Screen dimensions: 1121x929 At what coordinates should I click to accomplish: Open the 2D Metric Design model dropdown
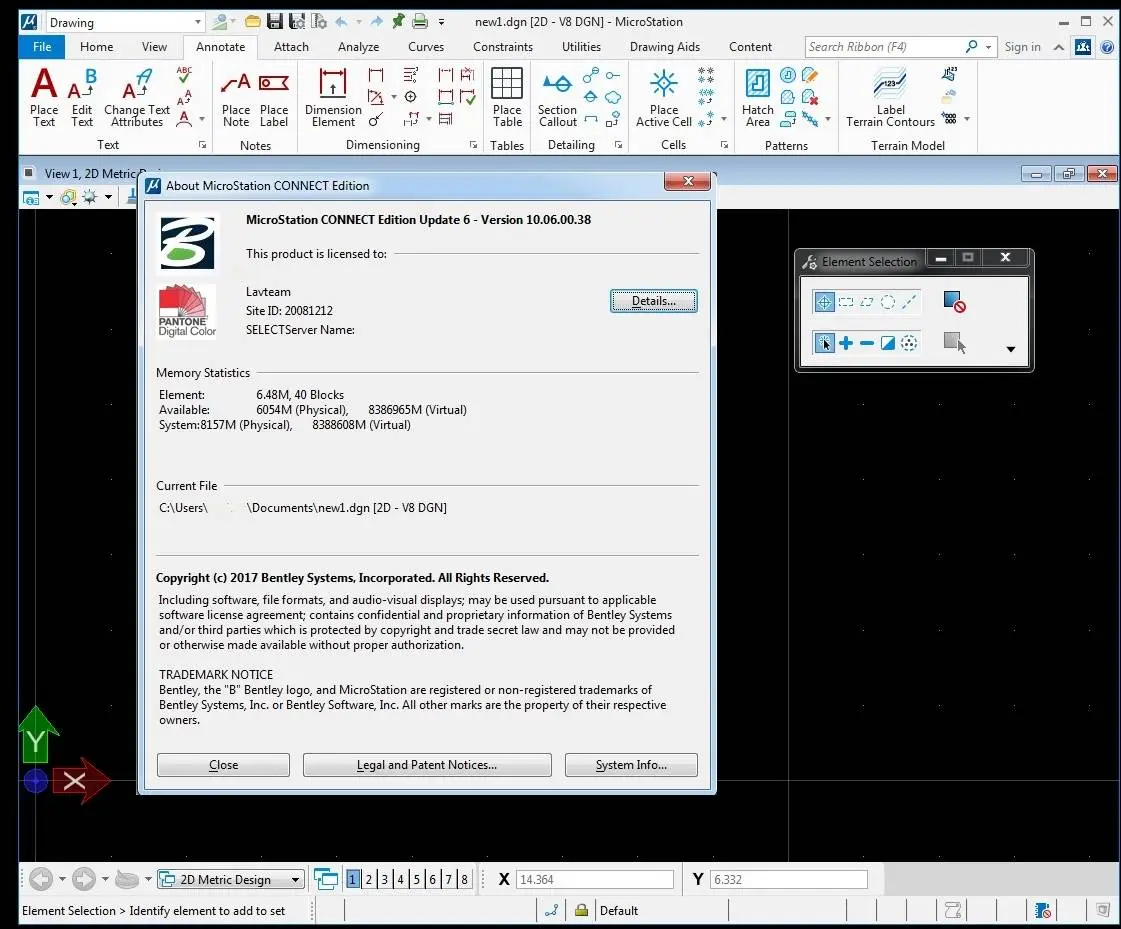click(231, 879)
